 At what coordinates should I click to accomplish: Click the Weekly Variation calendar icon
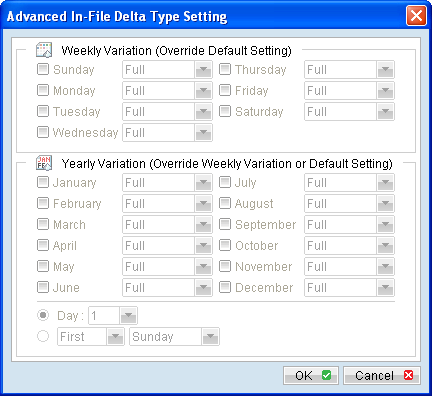click(x=44, y=50)
